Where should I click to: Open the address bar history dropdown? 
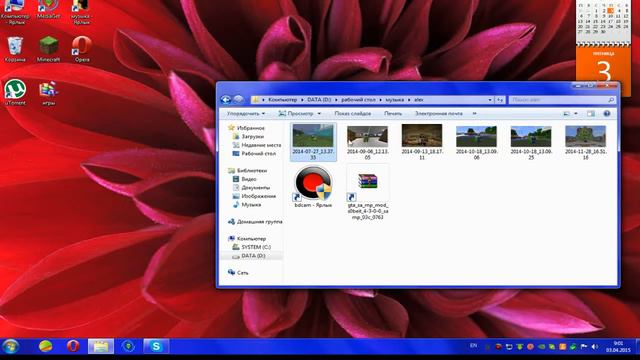point(490,100)
